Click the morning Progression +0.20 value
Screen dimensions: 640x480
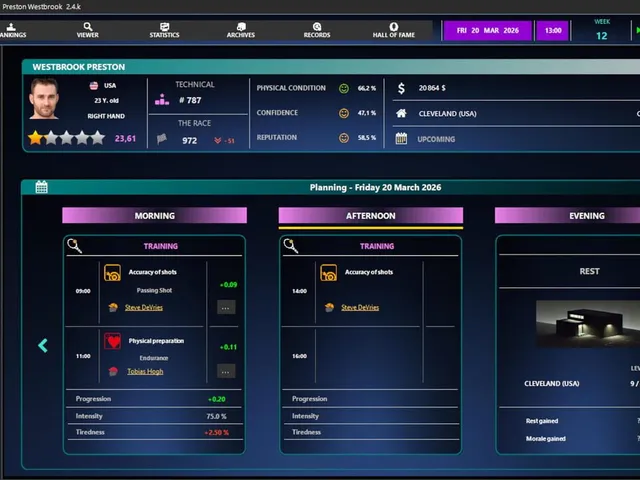pos(217,399)
